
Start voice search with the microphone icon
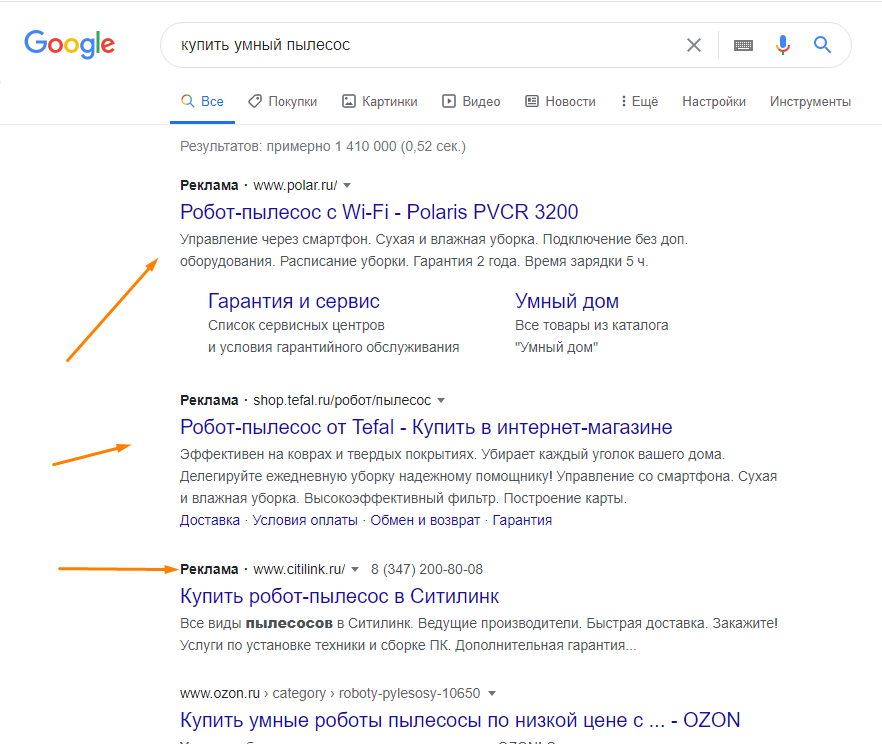pos(782,44)
